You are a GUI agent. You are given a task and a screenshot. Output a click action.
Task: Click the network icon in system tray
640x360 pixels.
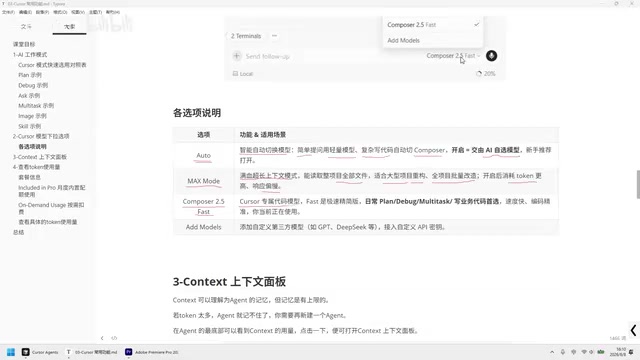click(584, 352)
